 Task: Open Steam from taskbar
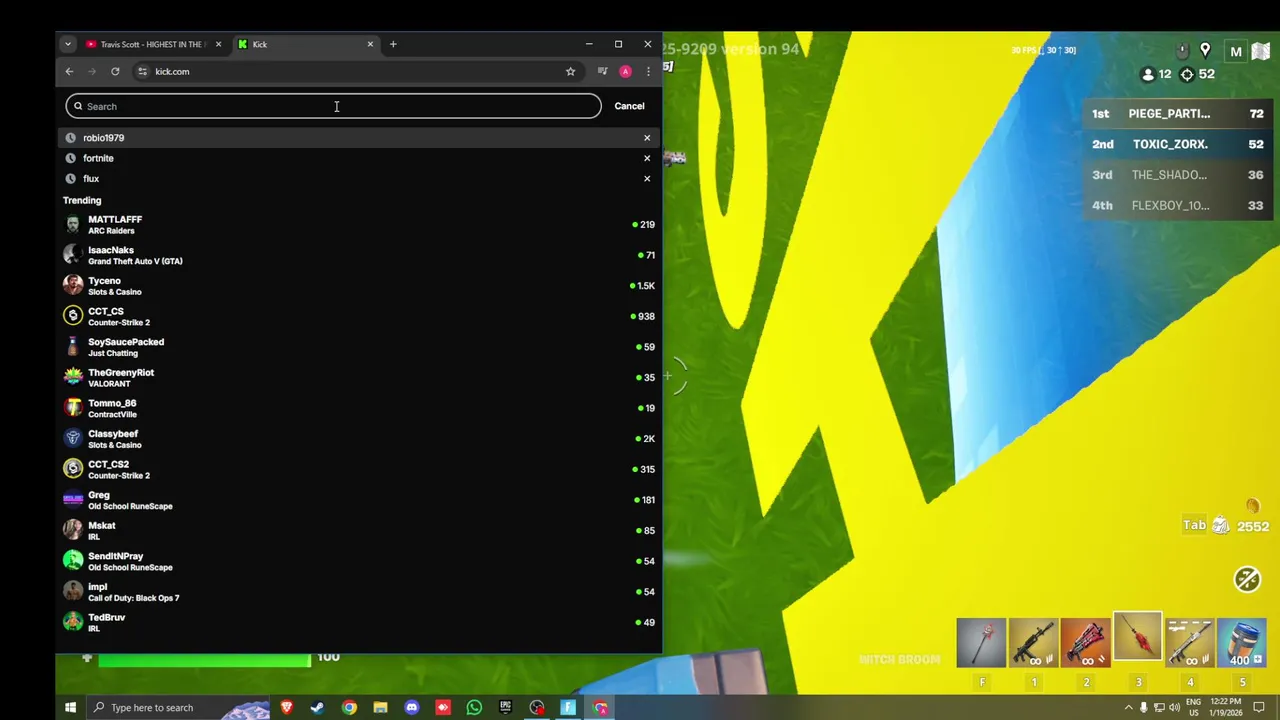(x=317, y=708)
